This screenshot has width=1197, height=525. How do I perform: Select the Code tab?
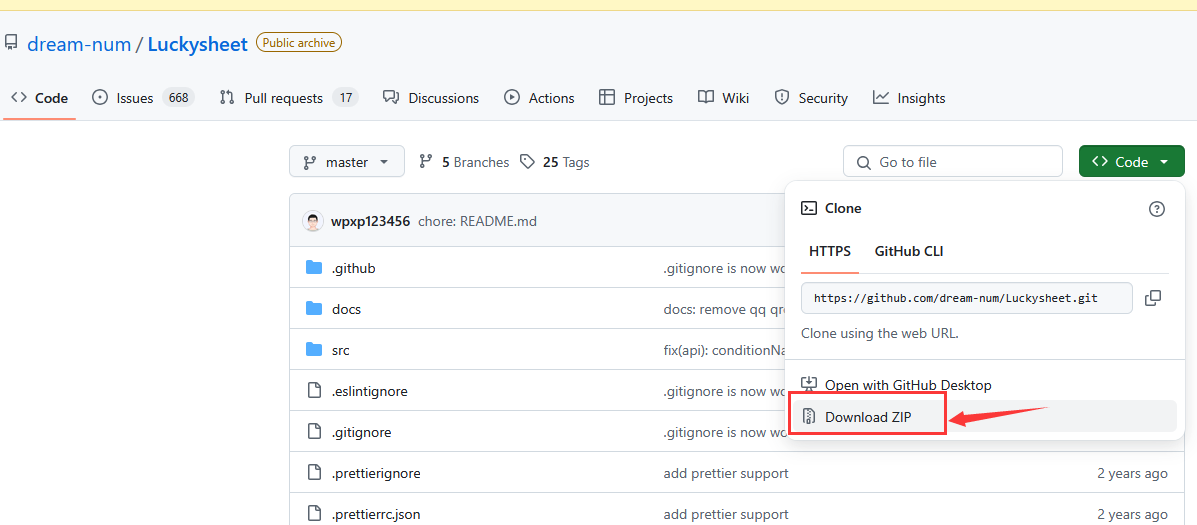coord(40,98)
